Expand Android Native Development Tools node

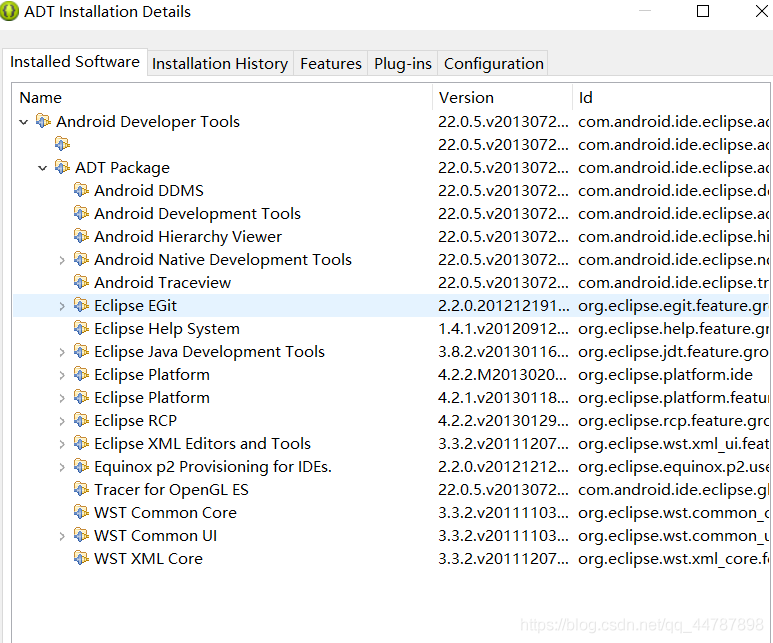62,260
